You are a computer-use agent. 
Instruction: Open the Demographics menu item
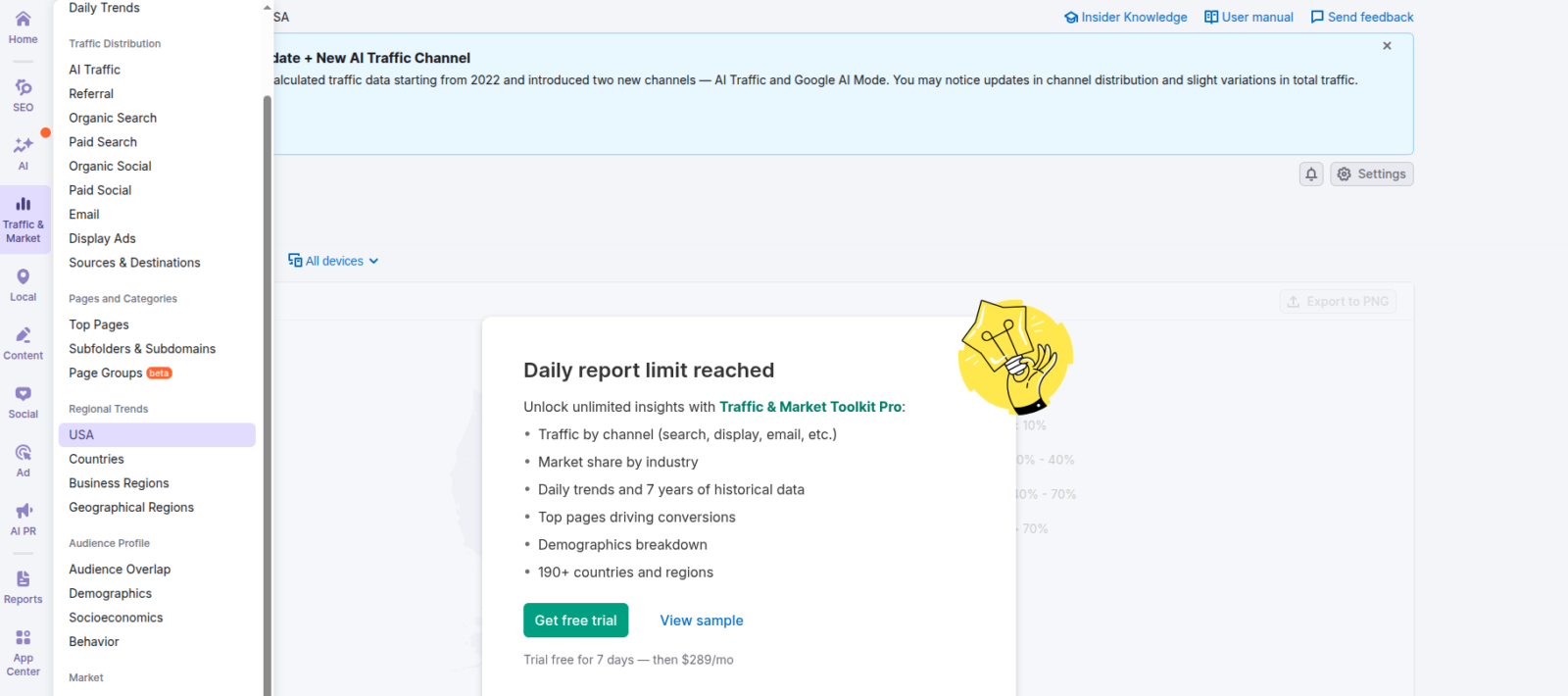coord(111,594)
